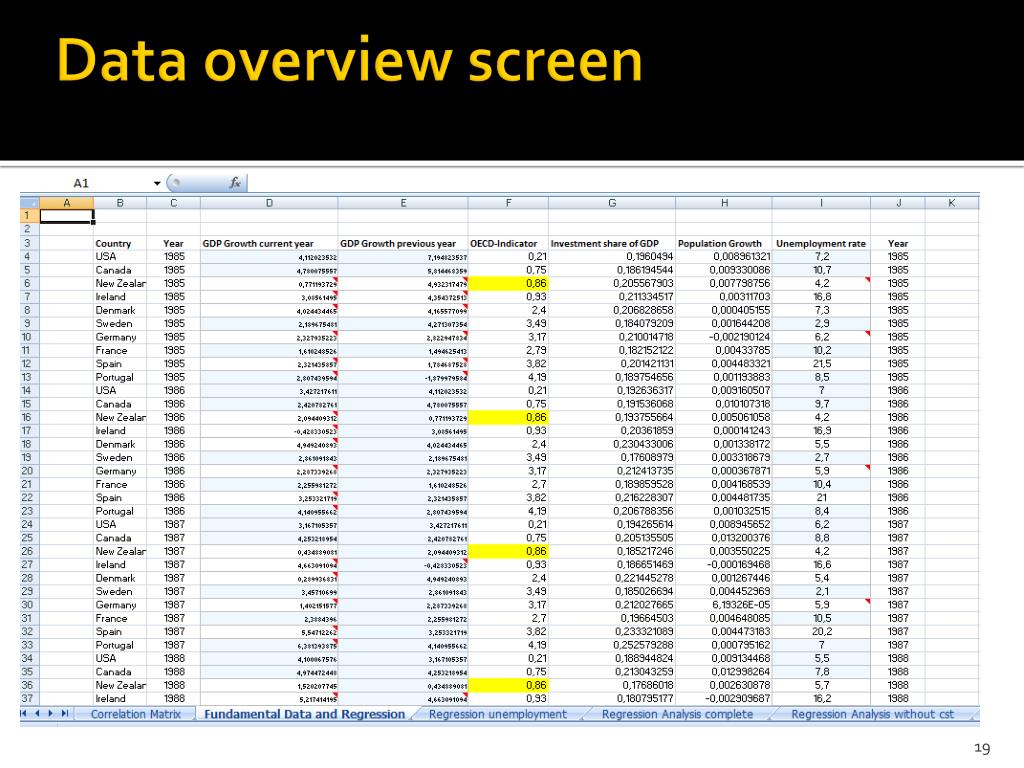Select column G header
The height and width of the screenshot is (768, 1024).
(612, 203)
